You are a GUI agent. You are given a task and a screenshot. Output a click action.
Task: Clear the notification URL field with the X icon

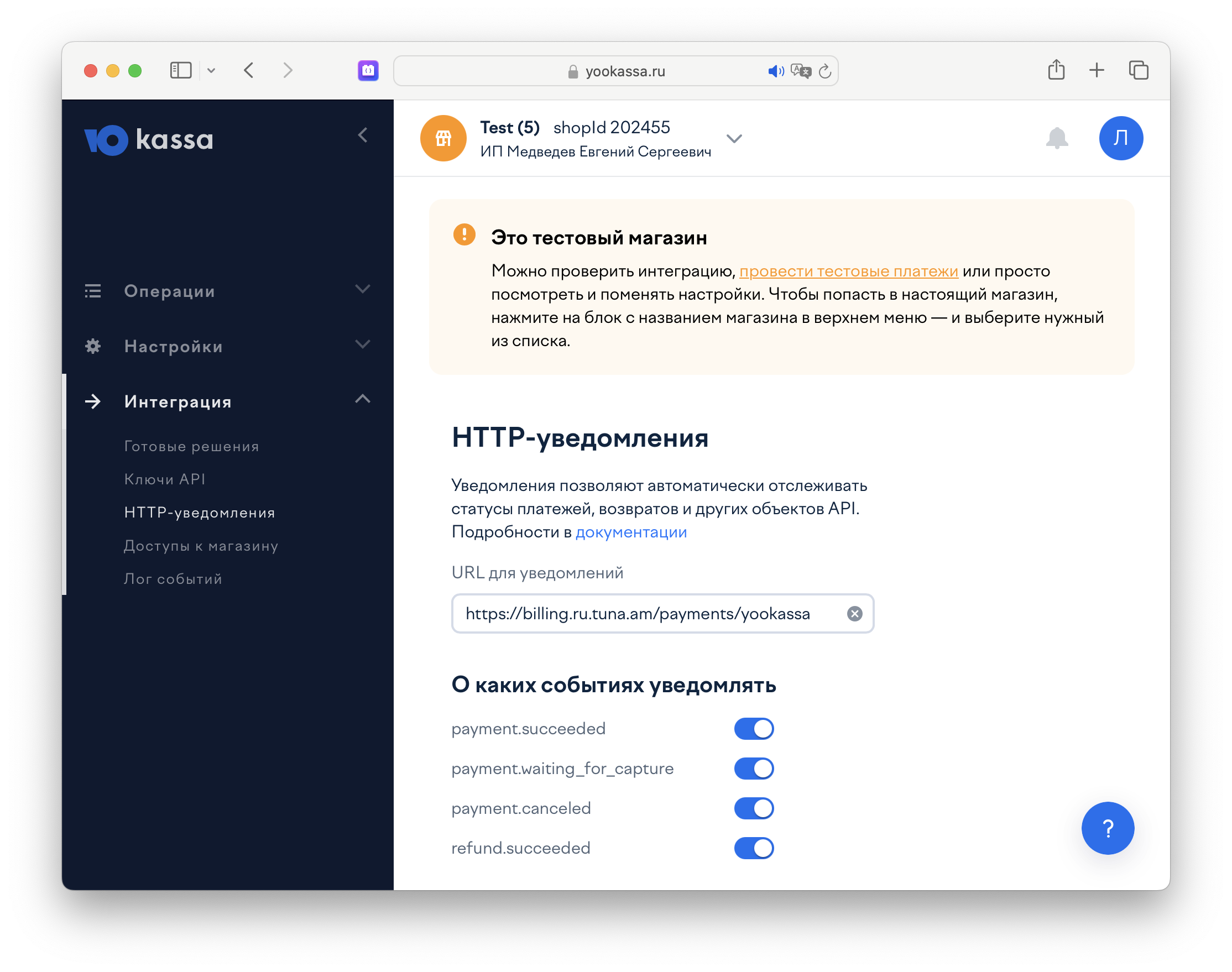click(854, 614)
